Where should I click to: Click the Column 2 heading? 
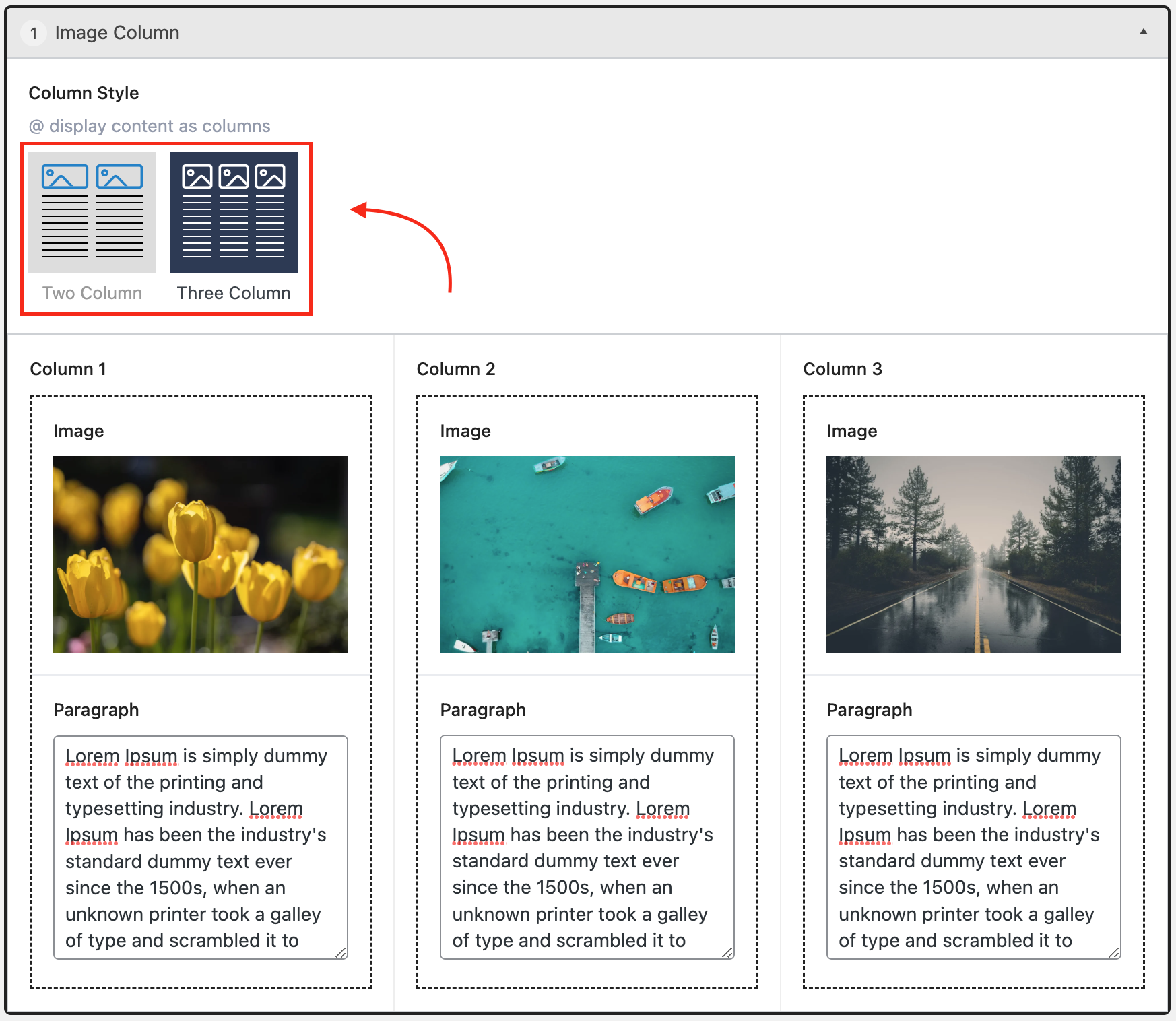coord(456,369)
